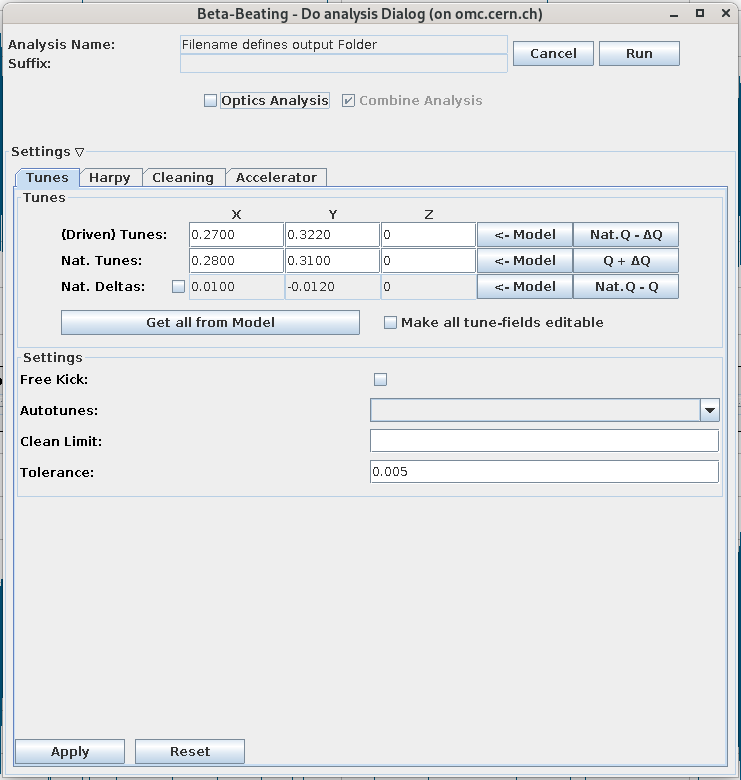
Task: Open the Cleaning tab
Action: [x=183, y=178]
